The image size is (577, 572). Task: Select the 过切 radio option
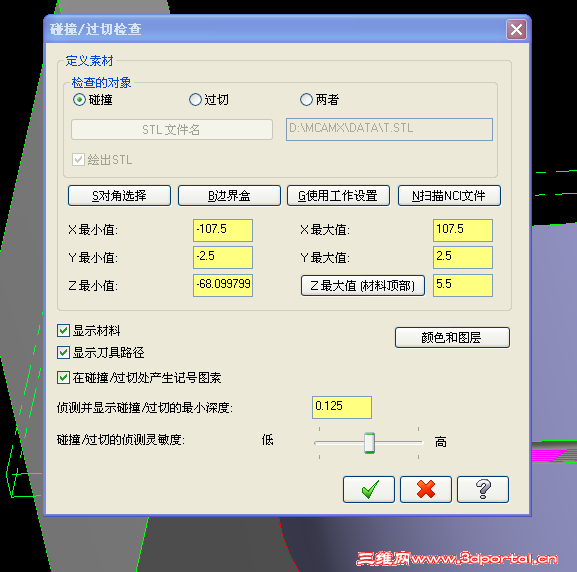(x=195, y=100)
